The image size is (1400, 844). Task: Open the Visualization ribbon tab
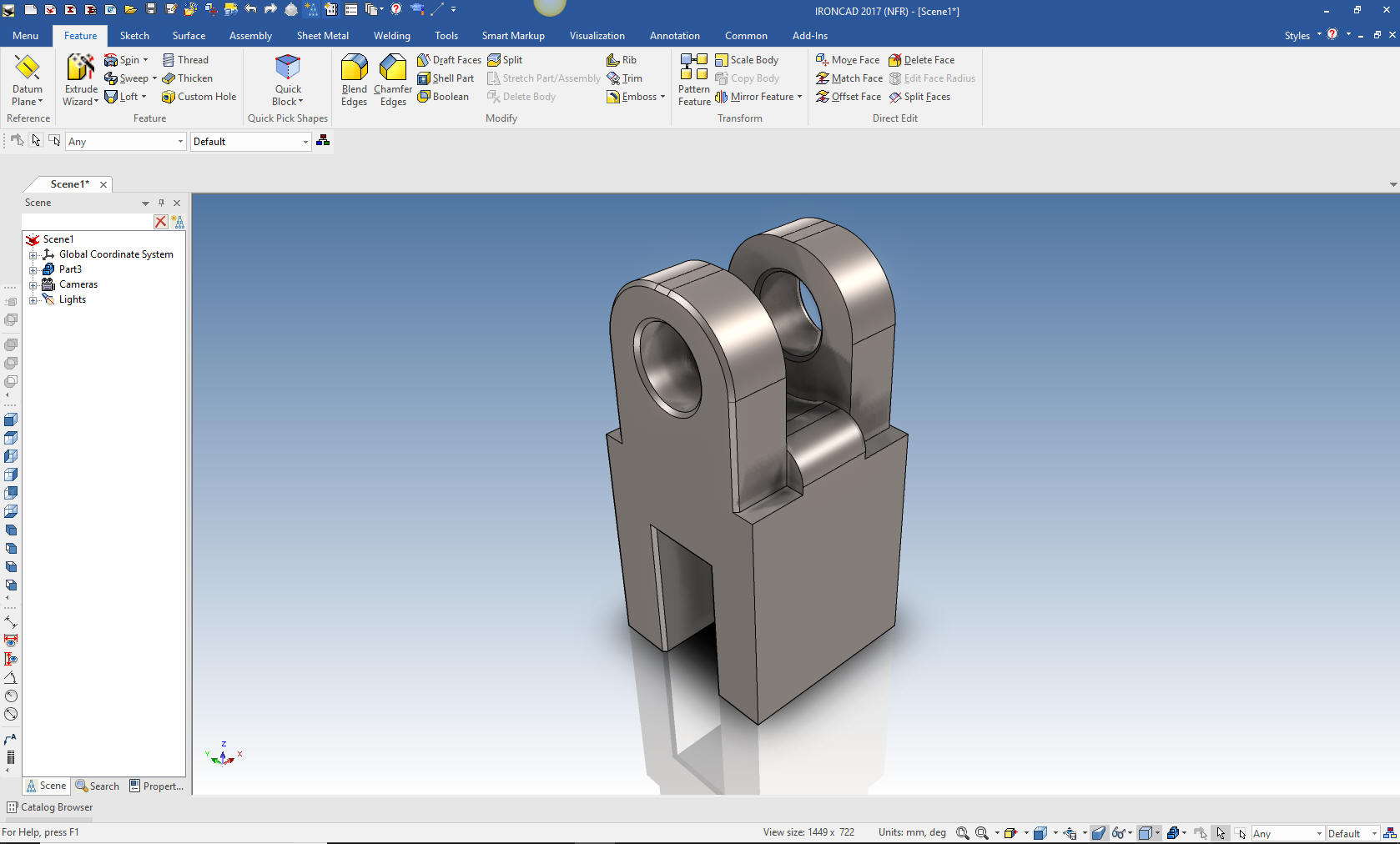point(597,36)
